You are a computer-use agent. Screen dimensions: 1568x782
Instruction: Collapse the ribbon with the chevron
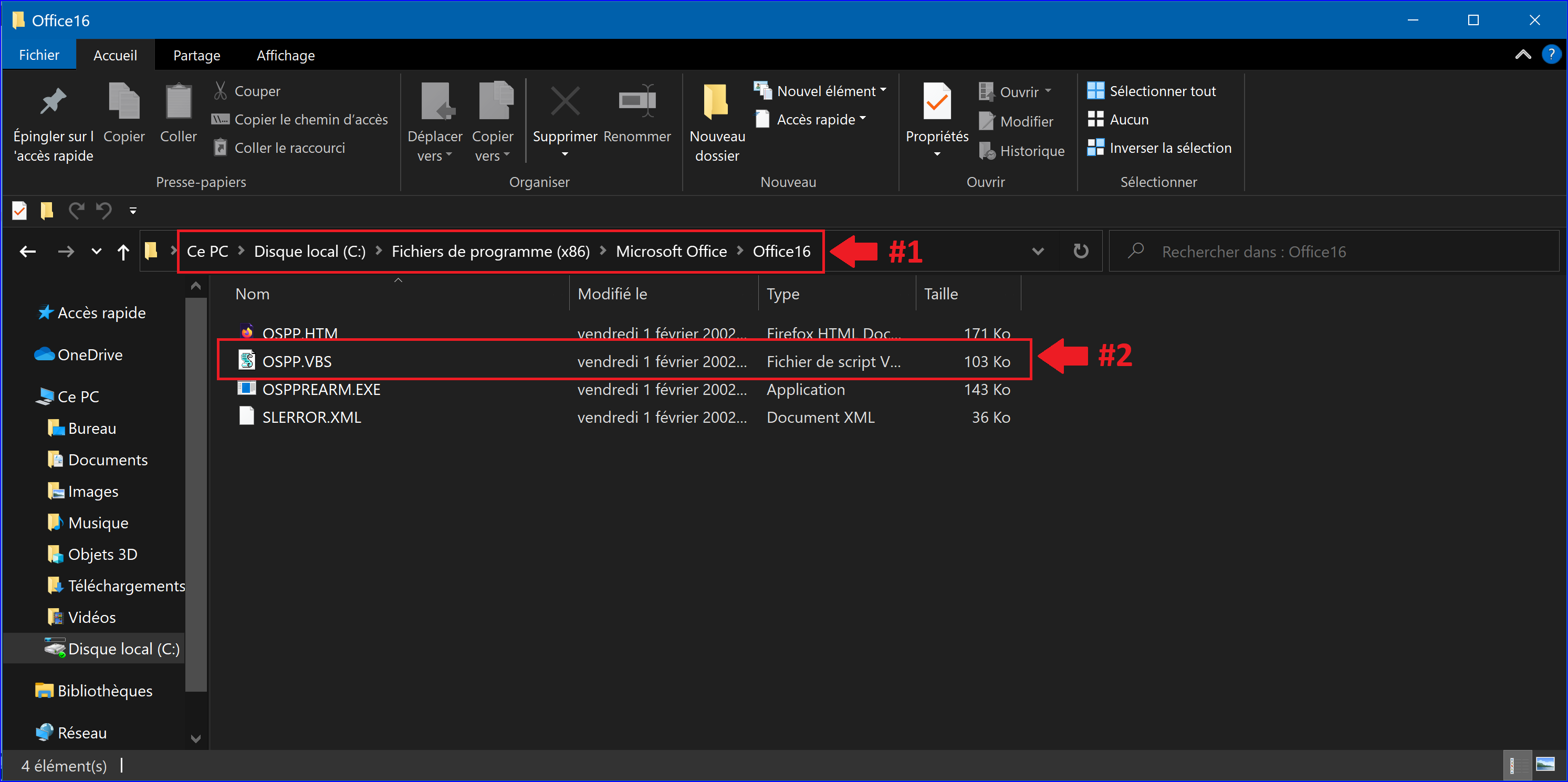pyautogui.click(x=1523, y=55)
